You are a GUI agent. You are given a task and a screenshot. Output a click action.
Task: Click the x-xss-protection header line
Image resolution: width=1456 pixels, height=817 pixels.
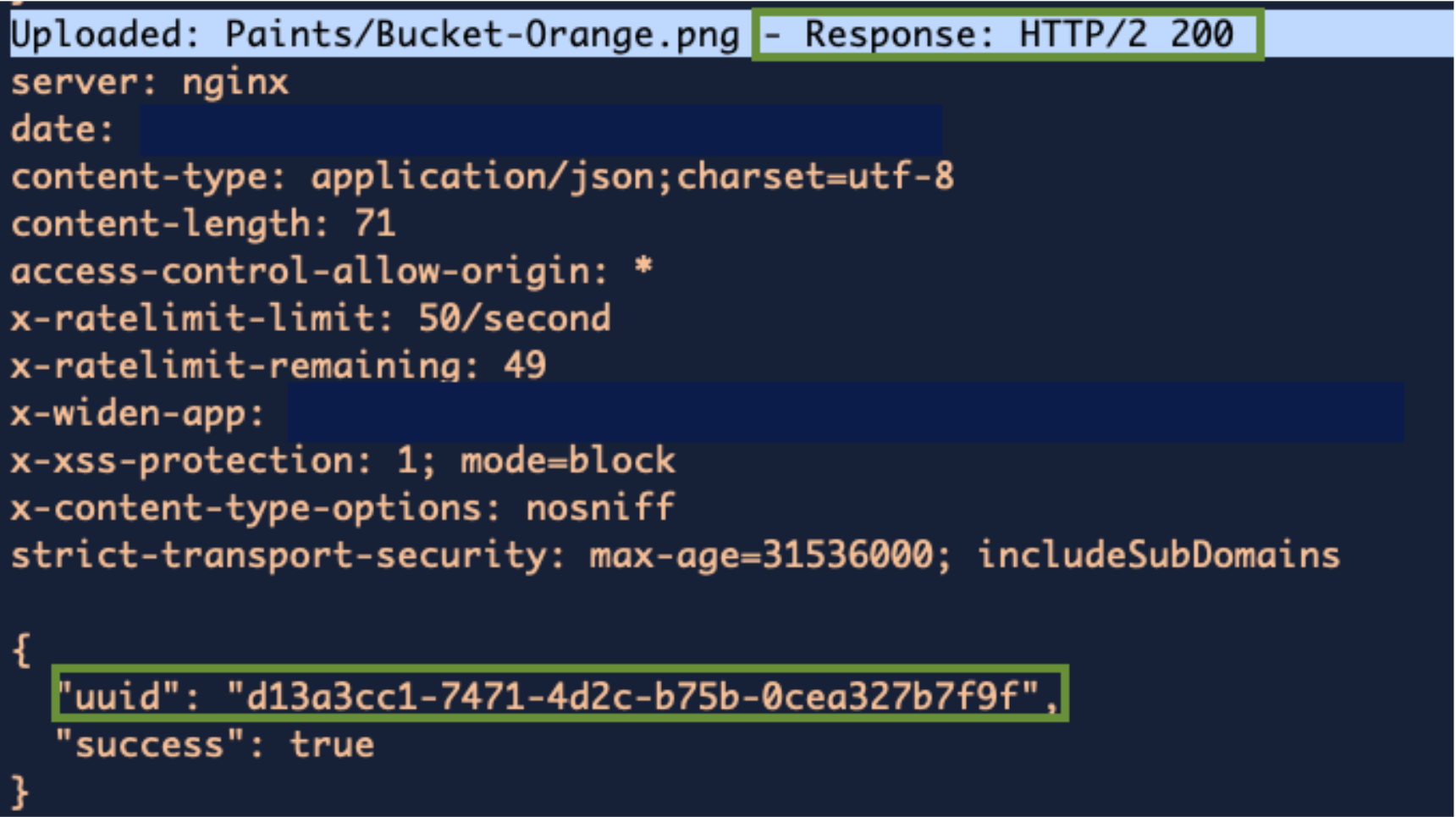[343, 461]
